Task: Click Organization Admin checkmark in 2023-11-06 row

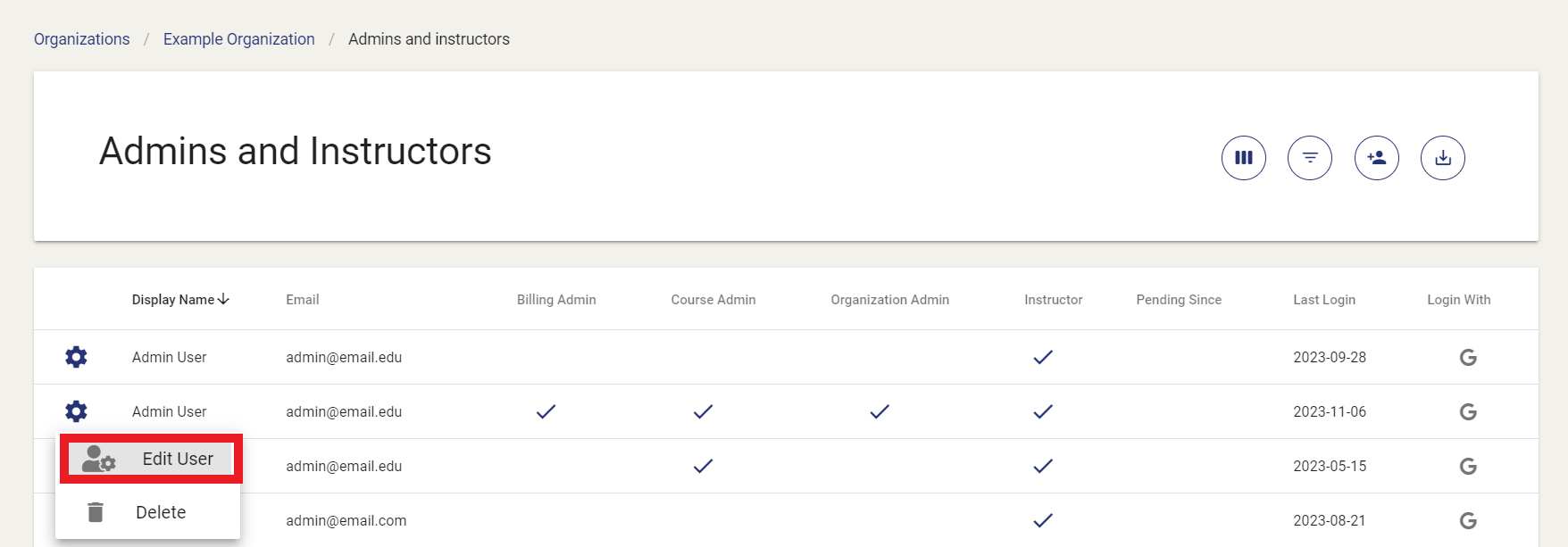Action: click(x=880, y=411)
